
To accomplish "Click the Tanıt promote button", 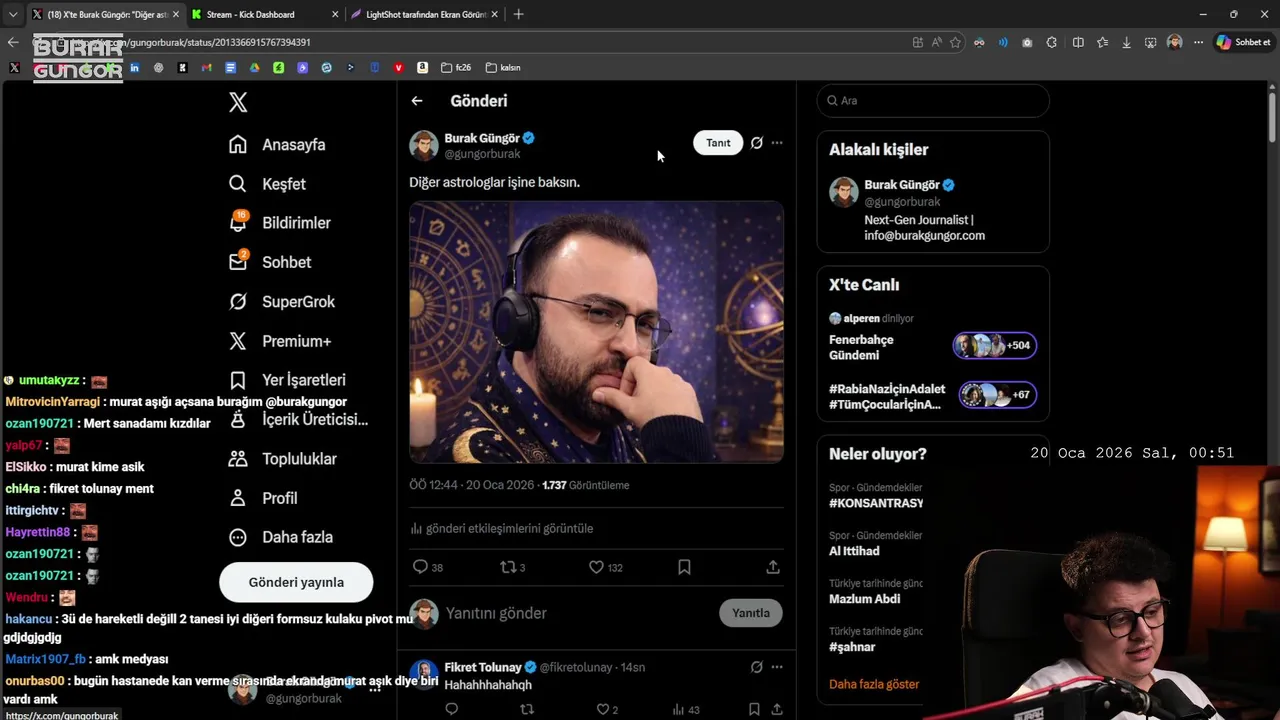I will (718, 143).
